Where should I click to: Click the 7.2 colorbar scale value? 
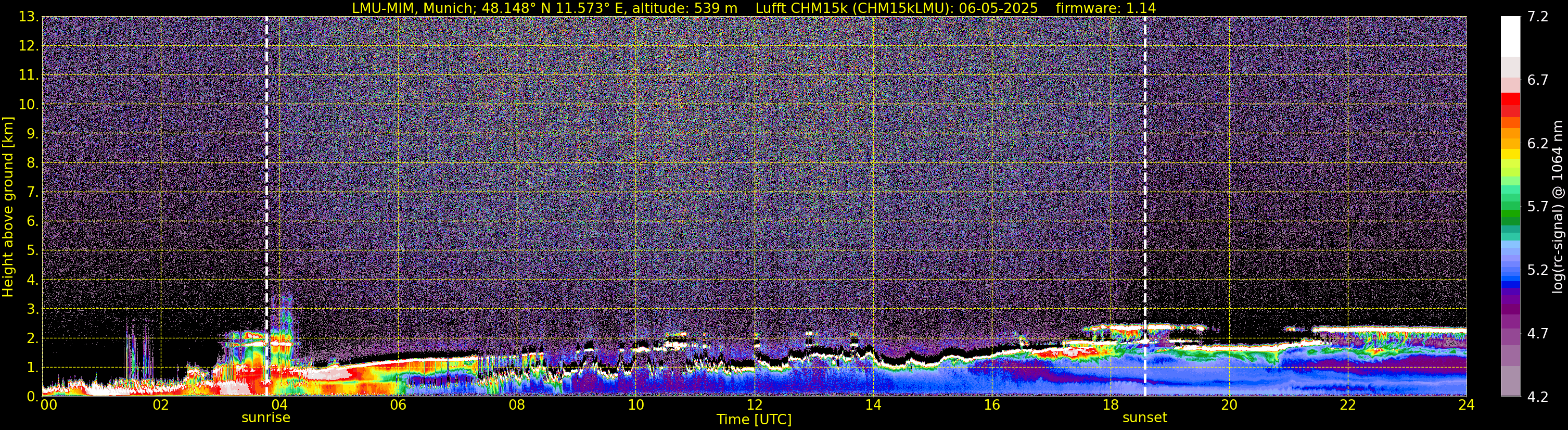point(1538,17)
